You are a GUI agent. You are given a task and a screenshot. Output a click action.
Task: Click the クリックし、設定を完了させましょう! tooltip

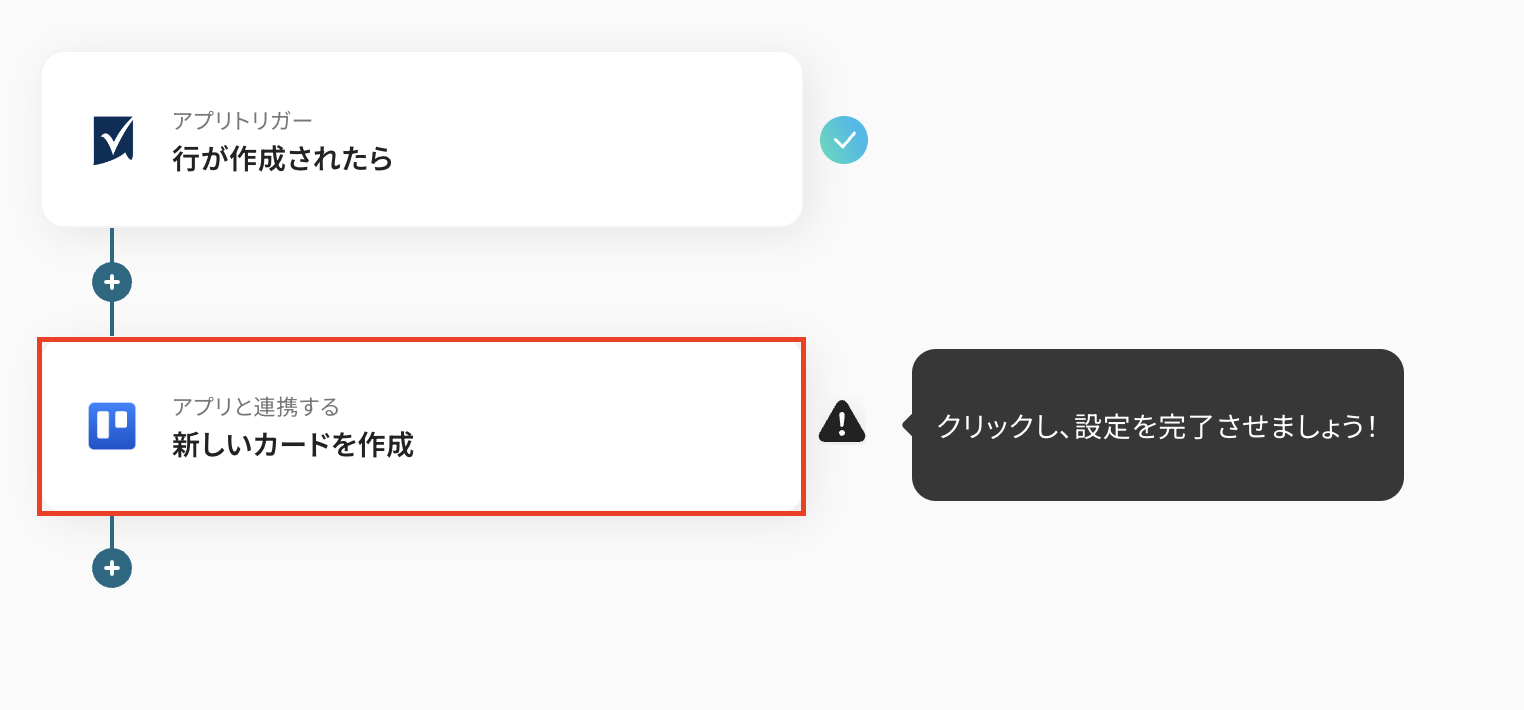pyautogui.click(x=1157, y=426)
